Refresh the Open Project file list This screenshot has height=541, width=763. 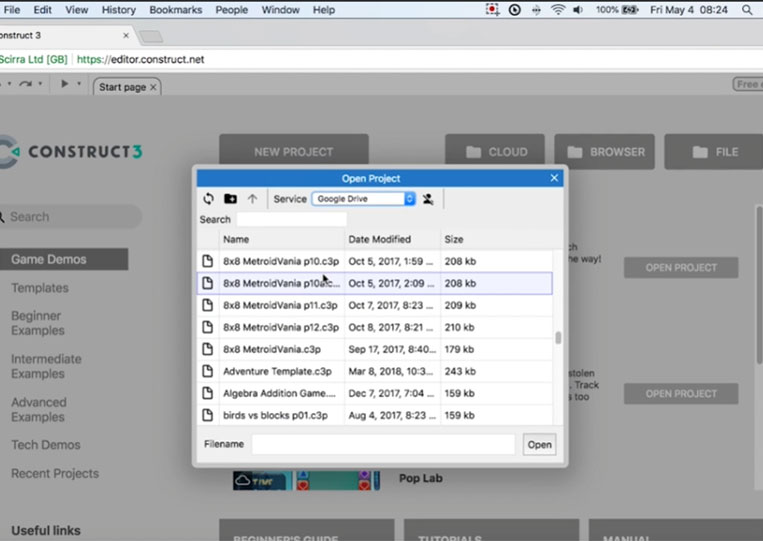208,198
